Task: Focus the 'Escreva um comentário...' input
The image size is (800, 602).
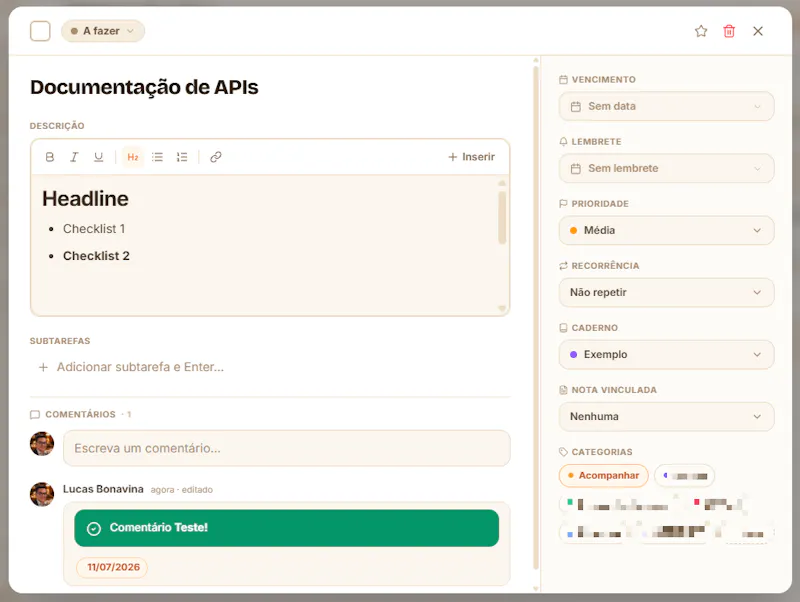Action: [x=287, y=448]
